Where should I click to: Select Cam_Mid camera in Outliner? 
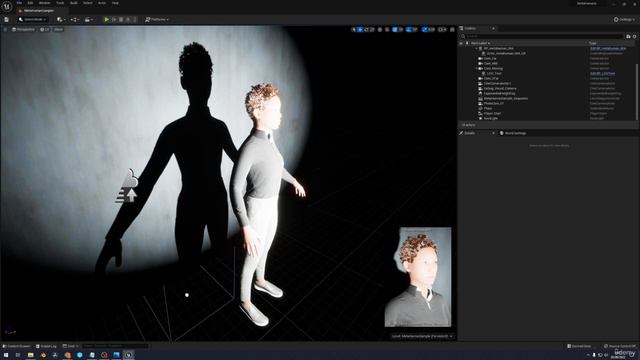click(x=491, y=64)
